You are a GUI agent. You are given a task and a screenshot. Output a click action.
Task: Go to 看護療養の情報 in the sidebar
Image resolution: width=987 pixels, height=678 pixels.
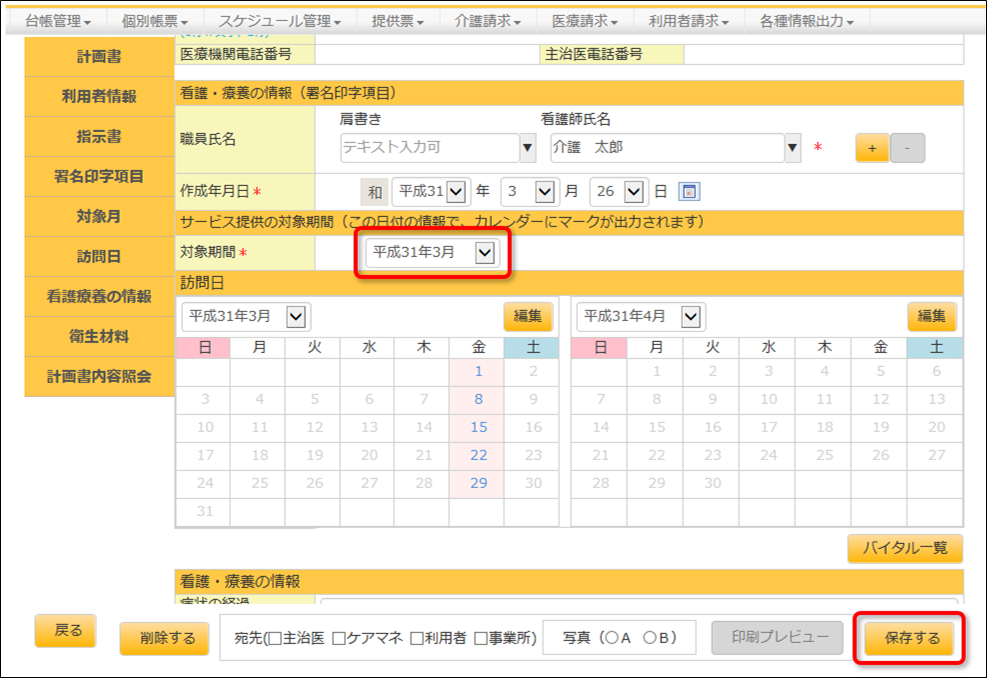click(x=99, y=297)
